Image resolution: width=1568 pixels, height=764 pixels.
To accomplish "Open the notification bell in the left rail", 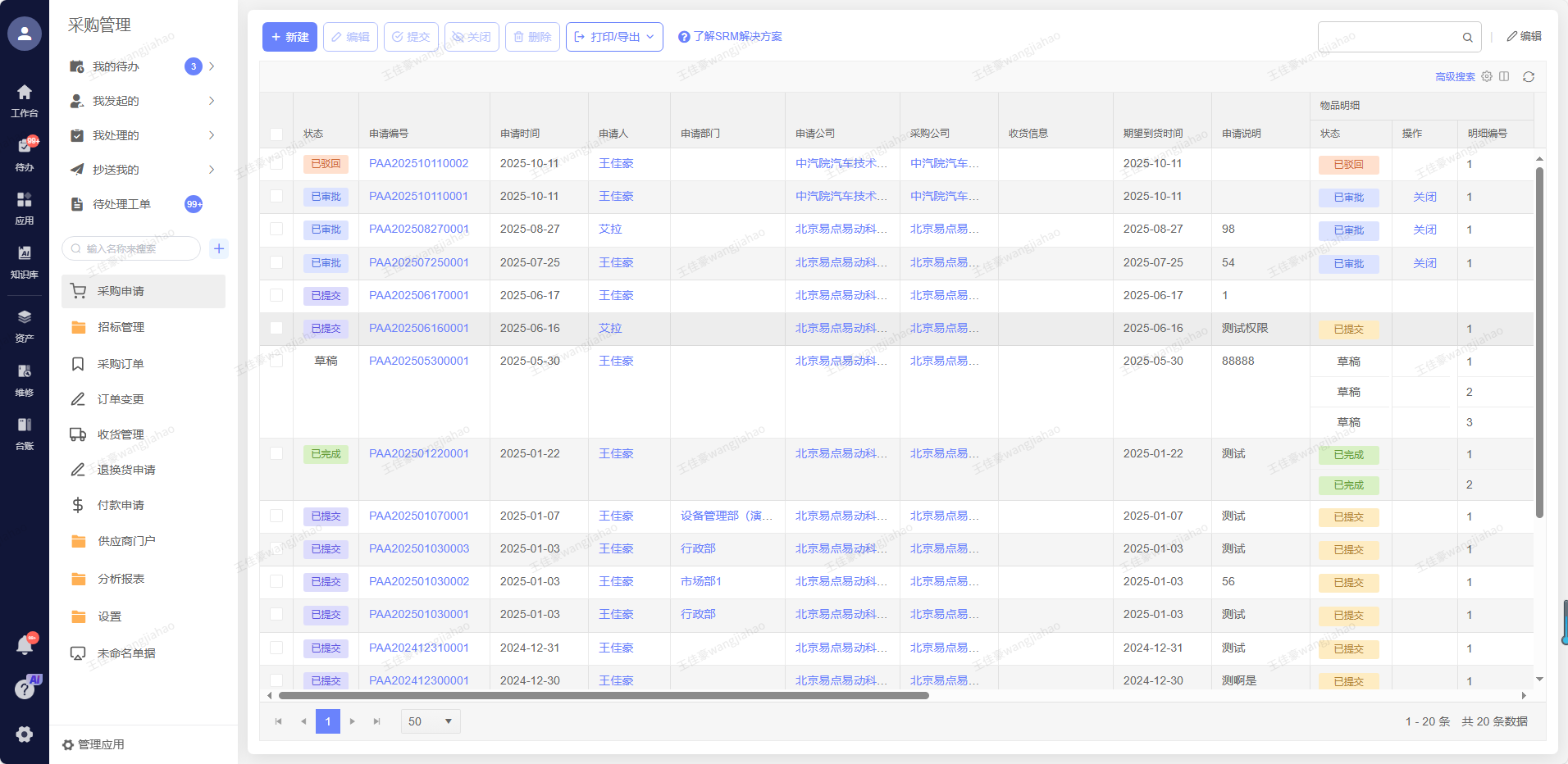I will click(x=25, y=646).
